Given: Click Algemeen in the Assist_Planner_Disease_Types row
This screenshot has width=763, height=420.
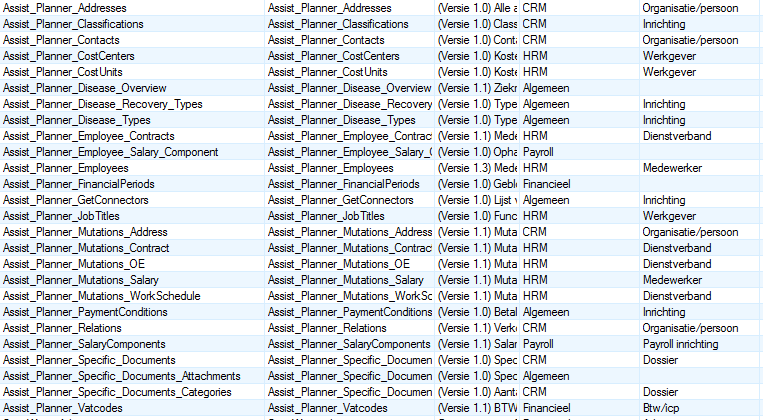Looking at the screenshot, I should 545,120.
